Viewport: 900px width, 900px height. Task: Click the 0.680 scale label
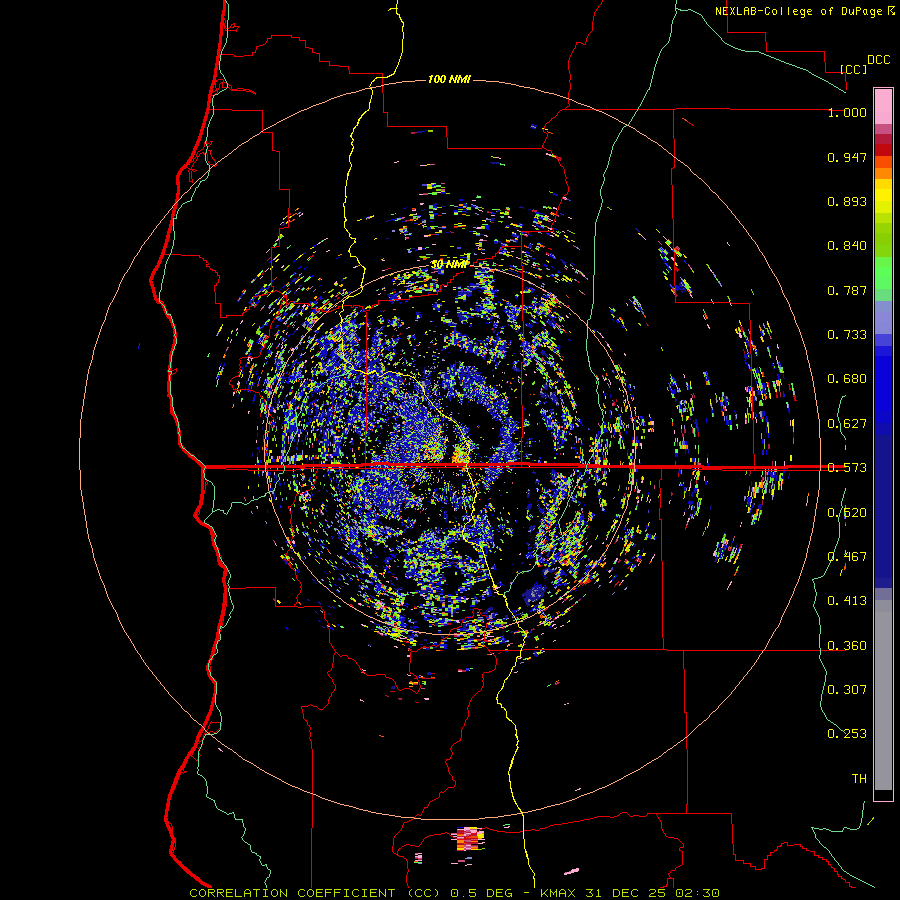click(847, 379)
